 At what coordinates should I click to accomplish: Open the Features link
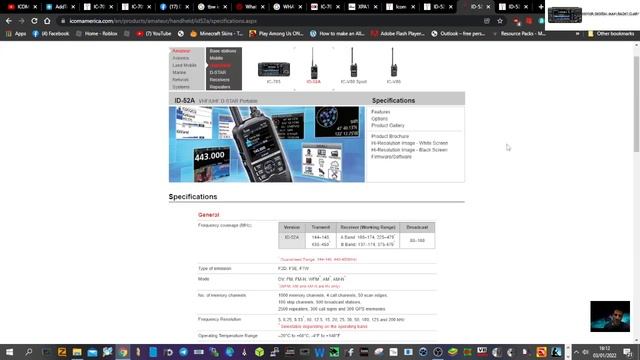point(380,112)
